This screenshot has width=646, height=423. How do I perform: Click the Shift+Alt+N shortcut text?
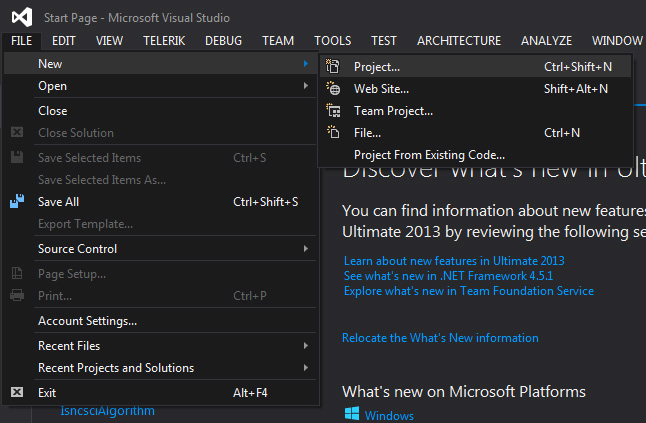(x=576, y=89)
